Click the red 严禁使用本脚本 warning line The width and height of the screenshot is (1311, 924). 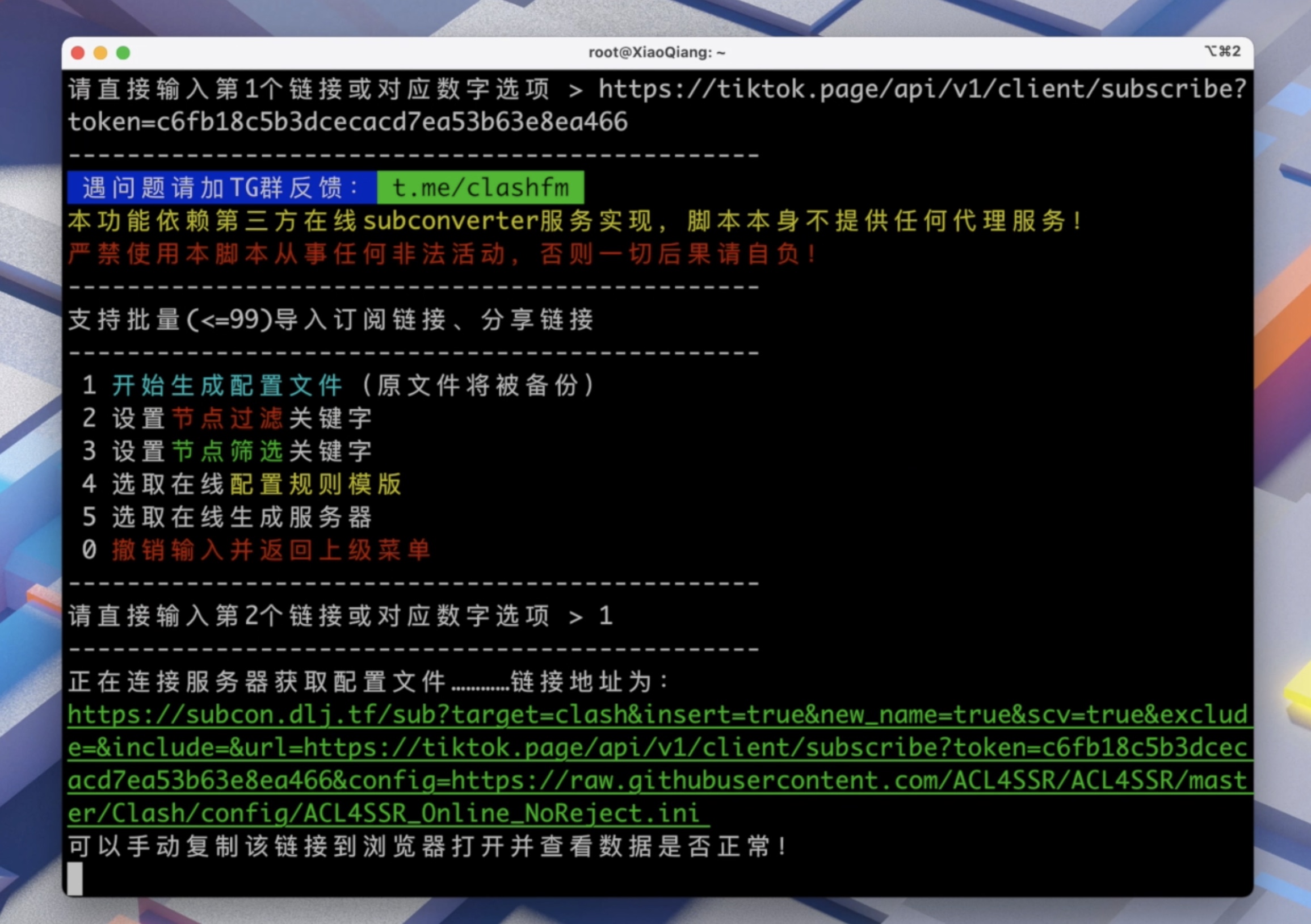[443, 254]
